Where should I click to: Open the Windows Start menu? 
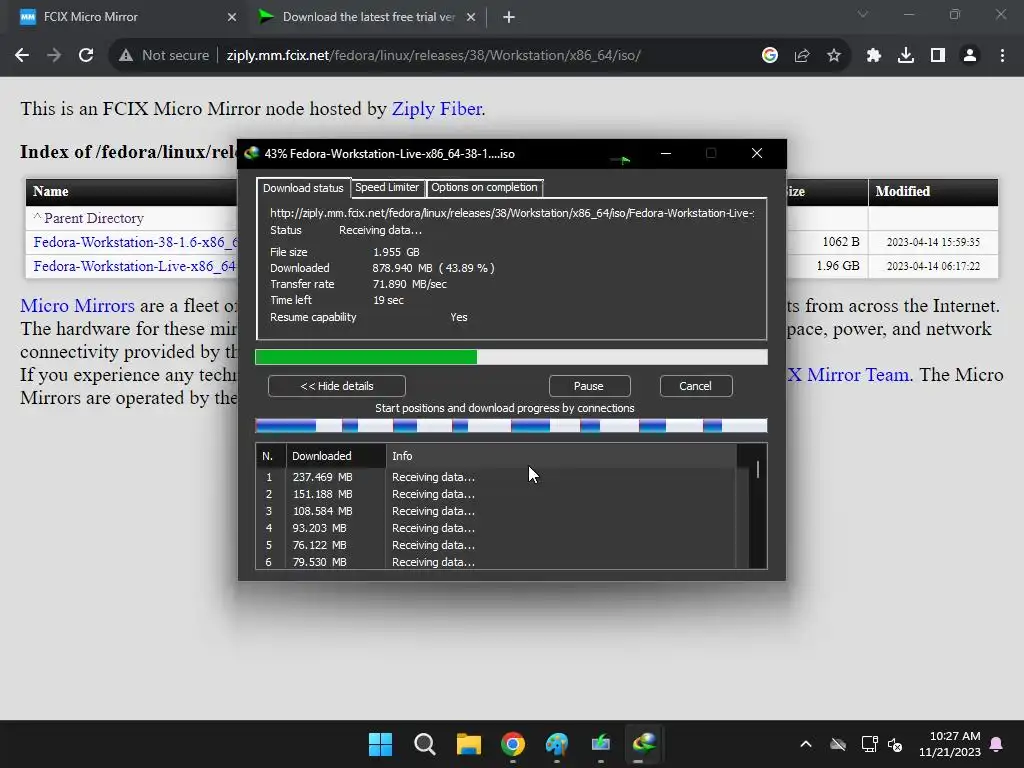(x=380, y=744)
